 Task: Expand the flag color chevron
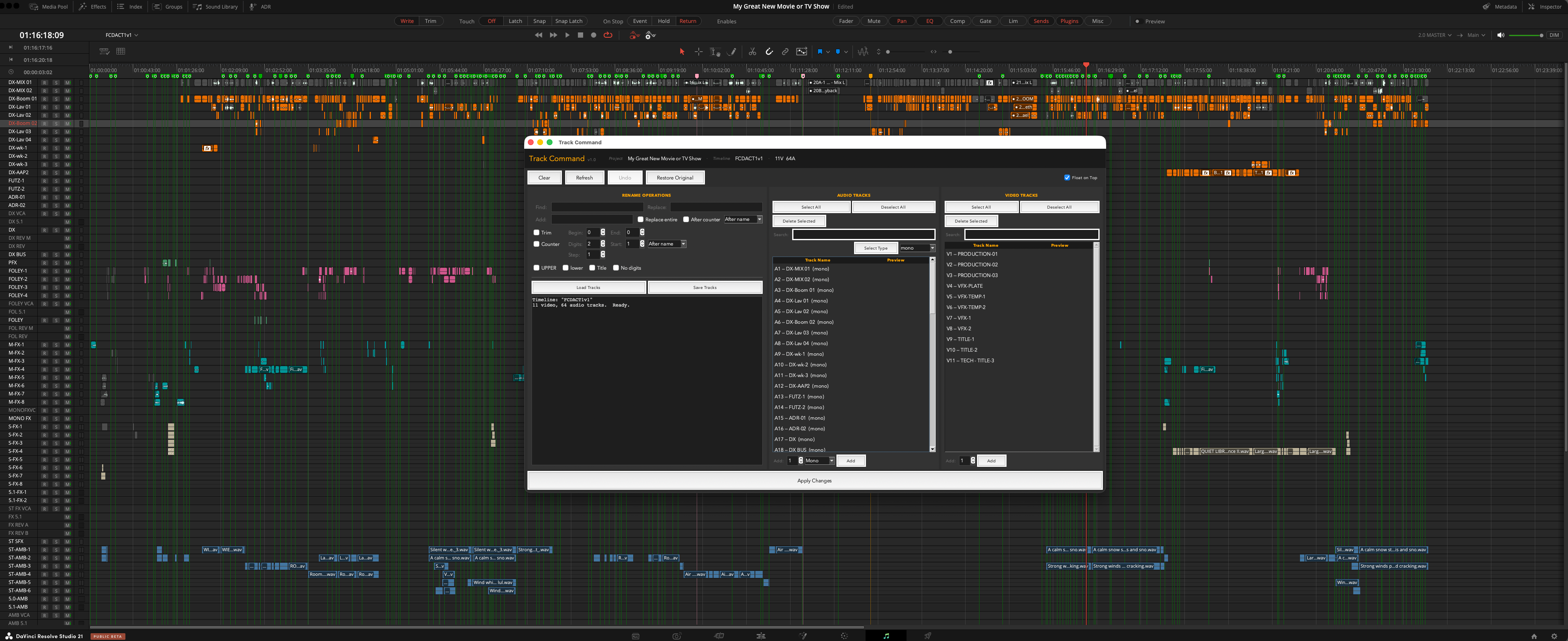point(828,52)
